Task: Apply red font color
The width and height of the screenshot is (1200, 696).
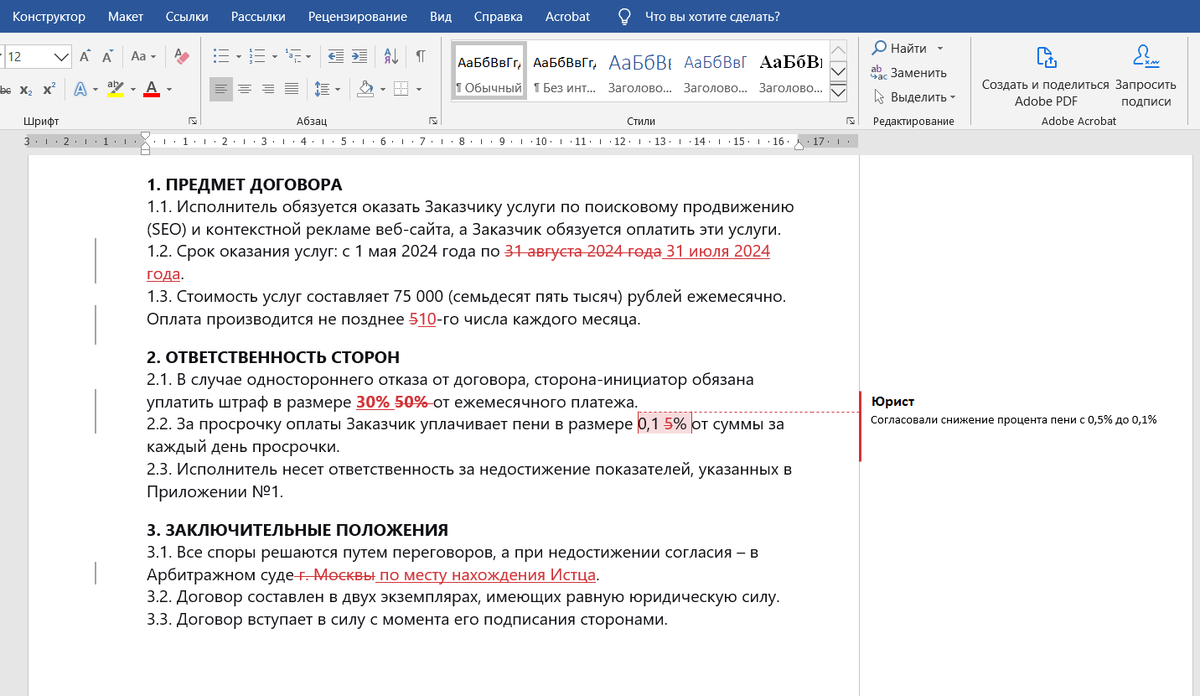Action: tap(152, 89)
